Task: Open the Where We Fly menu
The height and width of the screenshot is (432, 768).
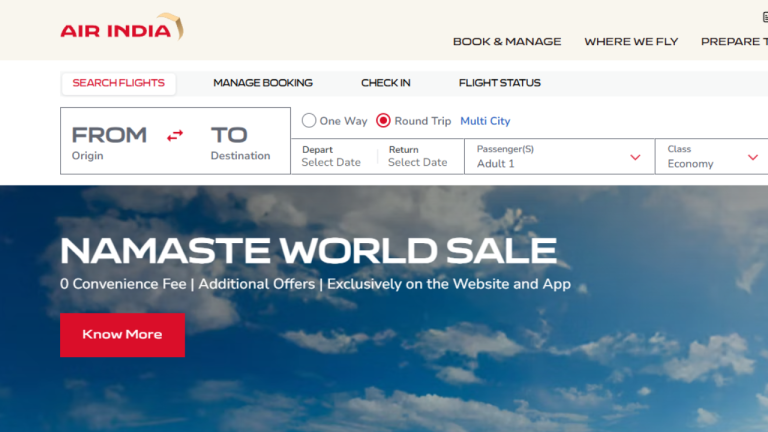Action: tap(631, 42)
